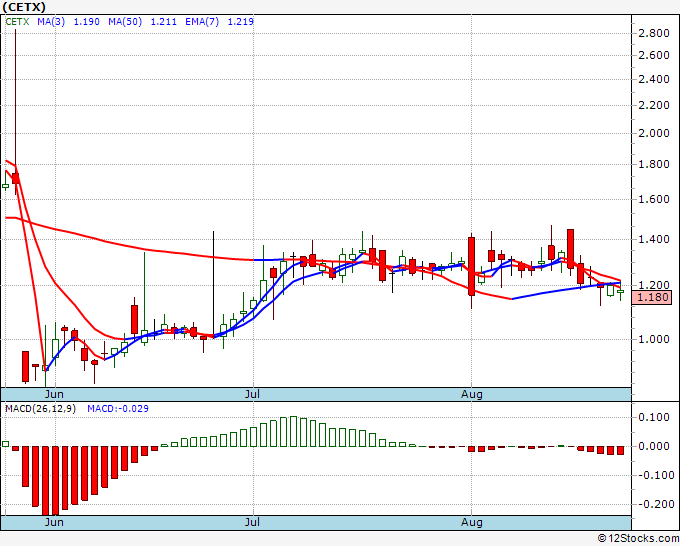Click the current price tag 1.180
Viewport: 680px width, 546px height.
[653, 298]
